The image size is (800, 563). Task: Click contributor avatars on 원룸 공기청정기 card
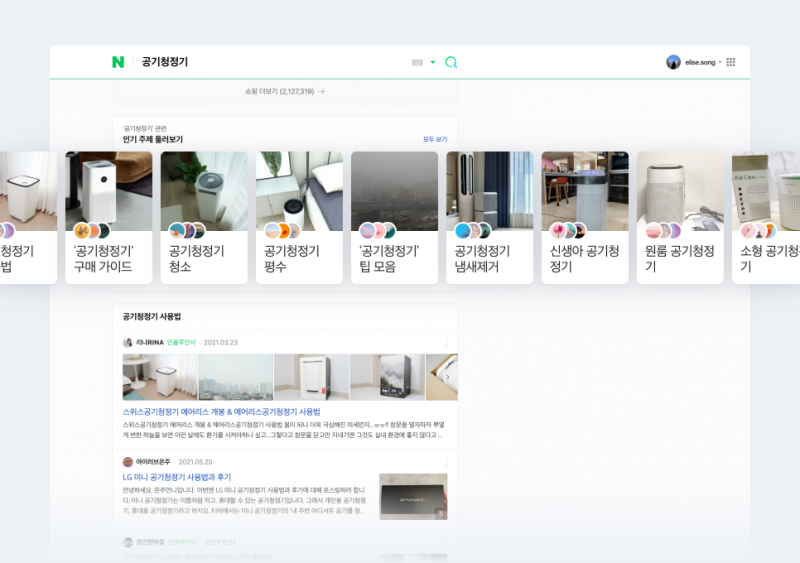click(663, 231)
